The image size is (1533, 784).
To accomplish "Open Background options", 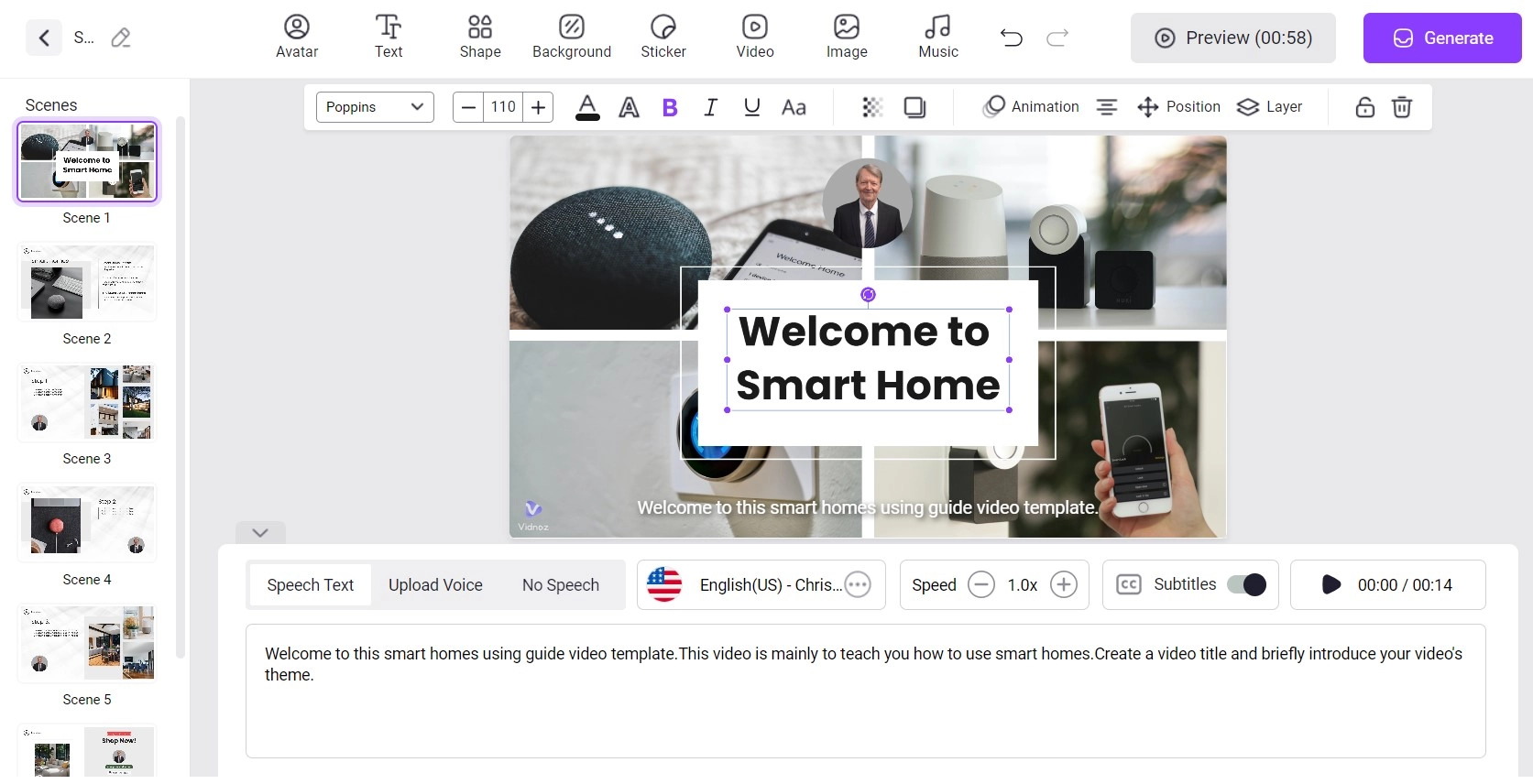I will [572, 38].
